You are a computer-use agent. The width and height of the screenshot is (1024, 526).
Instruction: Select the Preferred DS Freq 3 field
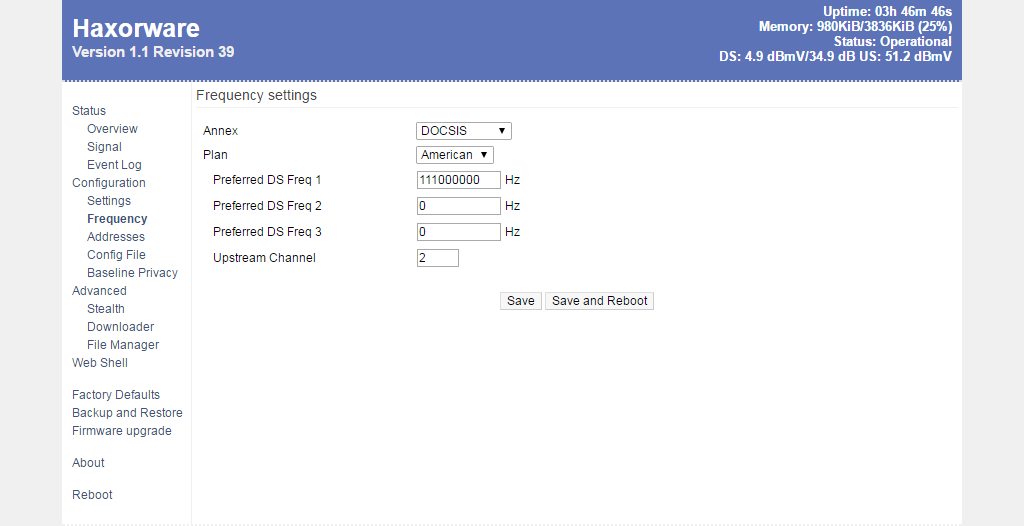(x=458, y=232)
